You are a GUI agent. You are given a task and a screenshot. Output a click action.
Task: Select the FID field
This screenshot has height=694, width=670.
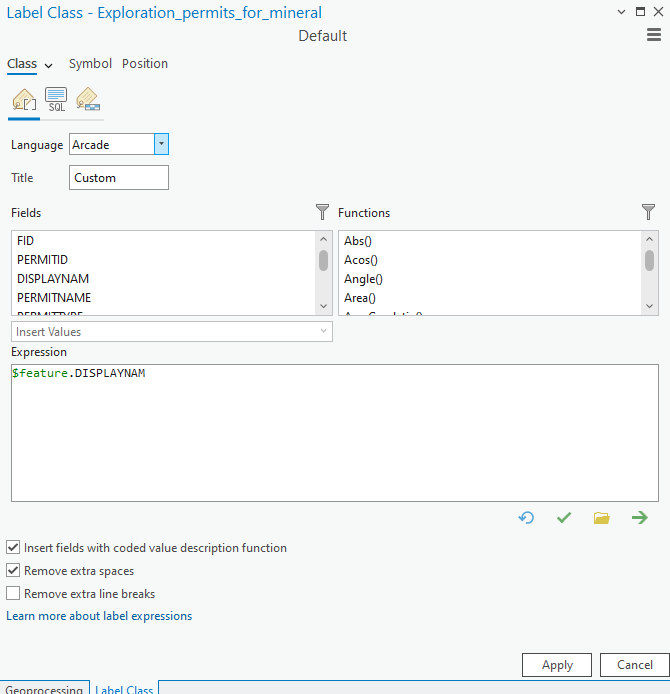(25, 241)
